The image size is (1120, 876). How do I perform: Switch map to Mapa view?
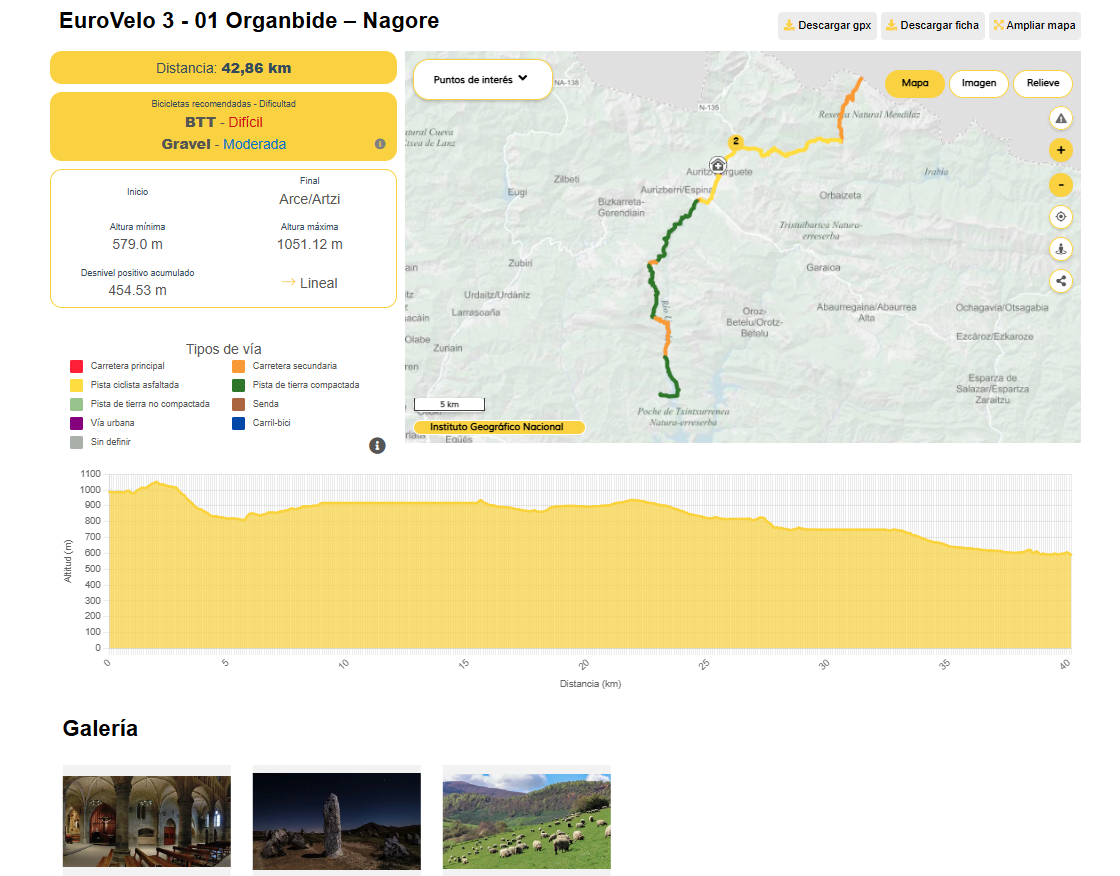914,83
